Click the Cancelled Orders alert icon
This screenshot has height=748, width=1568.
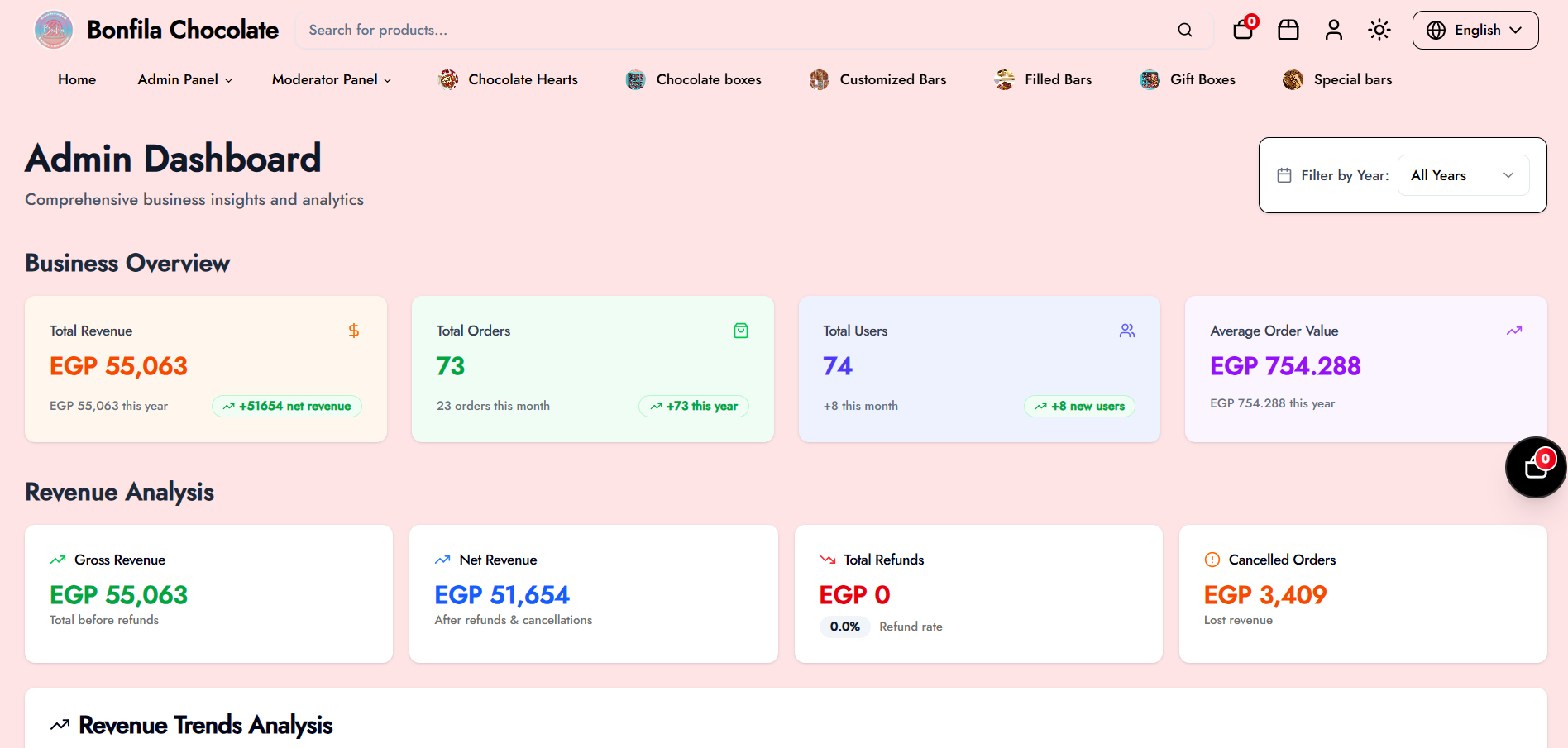1212,560
